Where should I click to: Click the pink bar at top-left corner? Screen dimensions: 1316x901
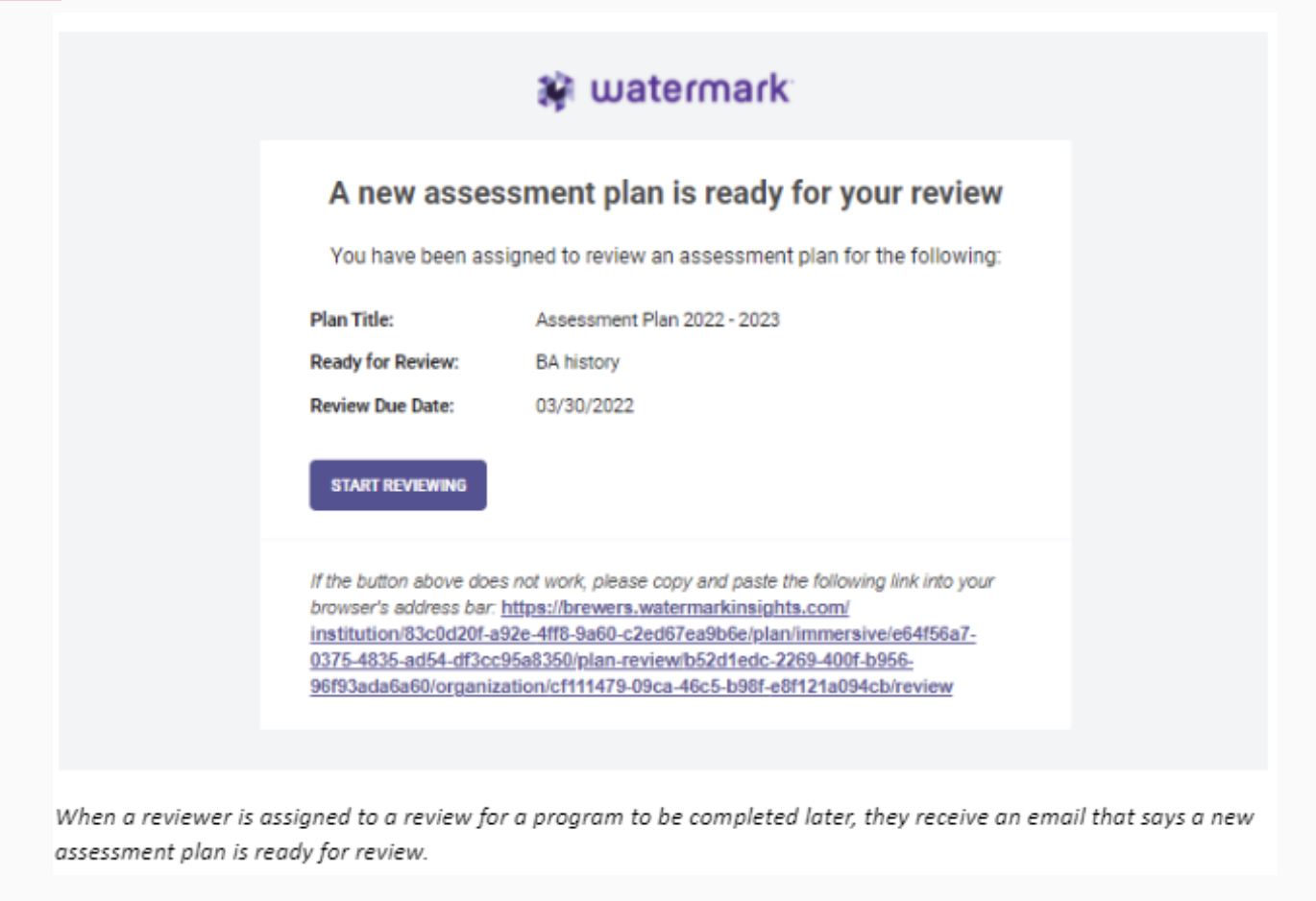31,1
